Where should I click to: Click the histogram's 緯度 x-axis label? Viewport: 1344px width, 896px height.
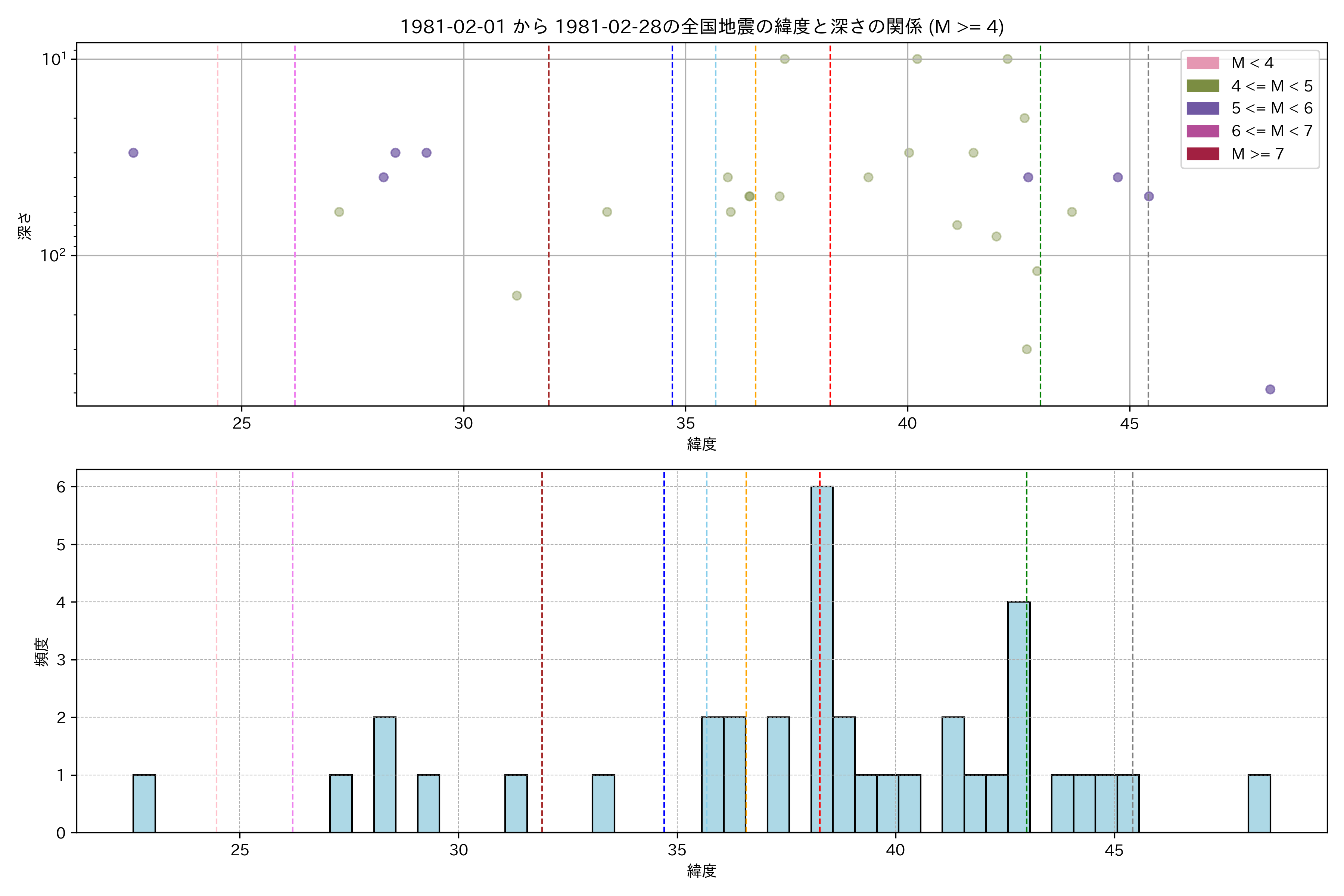pyautogui.click(x=701, y=871)
